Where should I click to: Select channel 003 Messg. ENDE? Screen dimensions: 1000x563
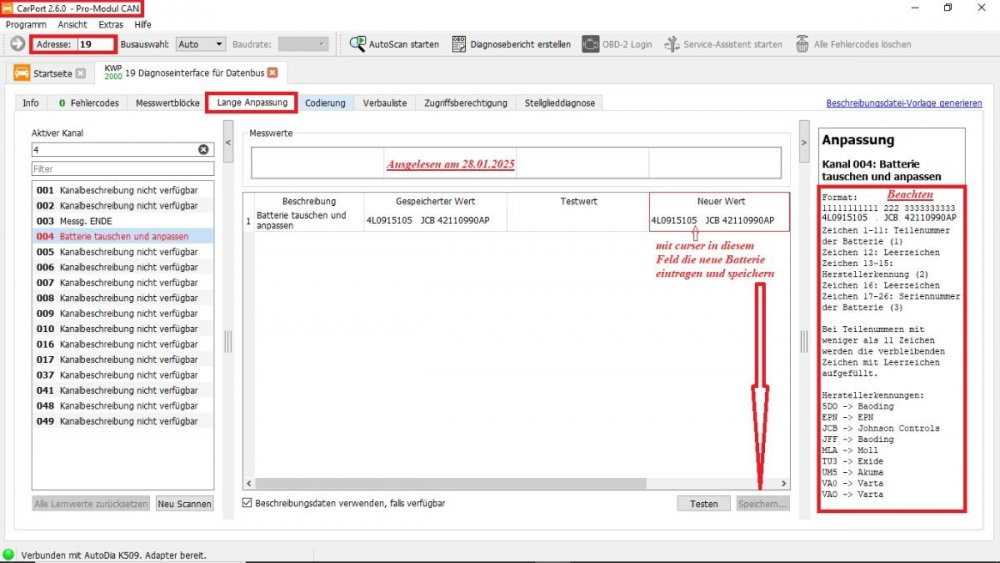[x=123, y=221]
